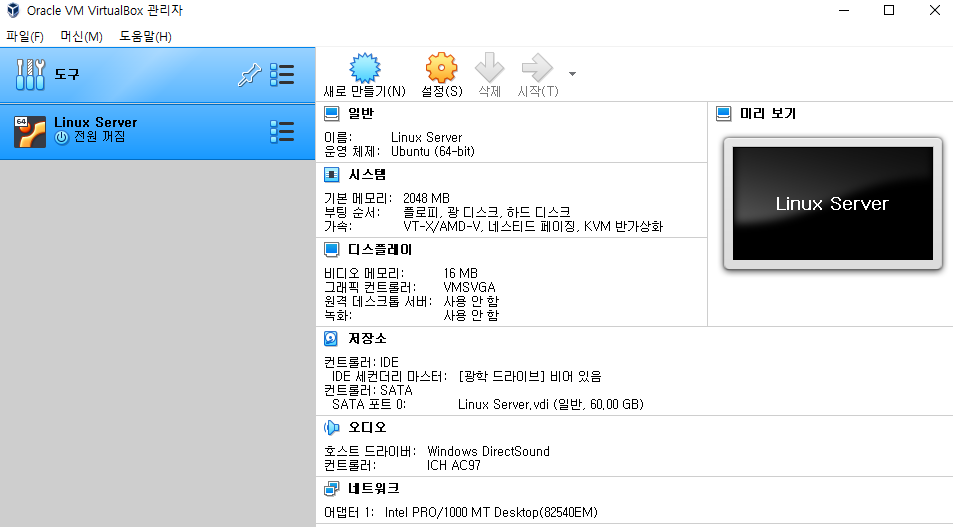
Task: Minimize the VirtualBox Manager window
Action: pyautogui.click(x=844, y=10)
